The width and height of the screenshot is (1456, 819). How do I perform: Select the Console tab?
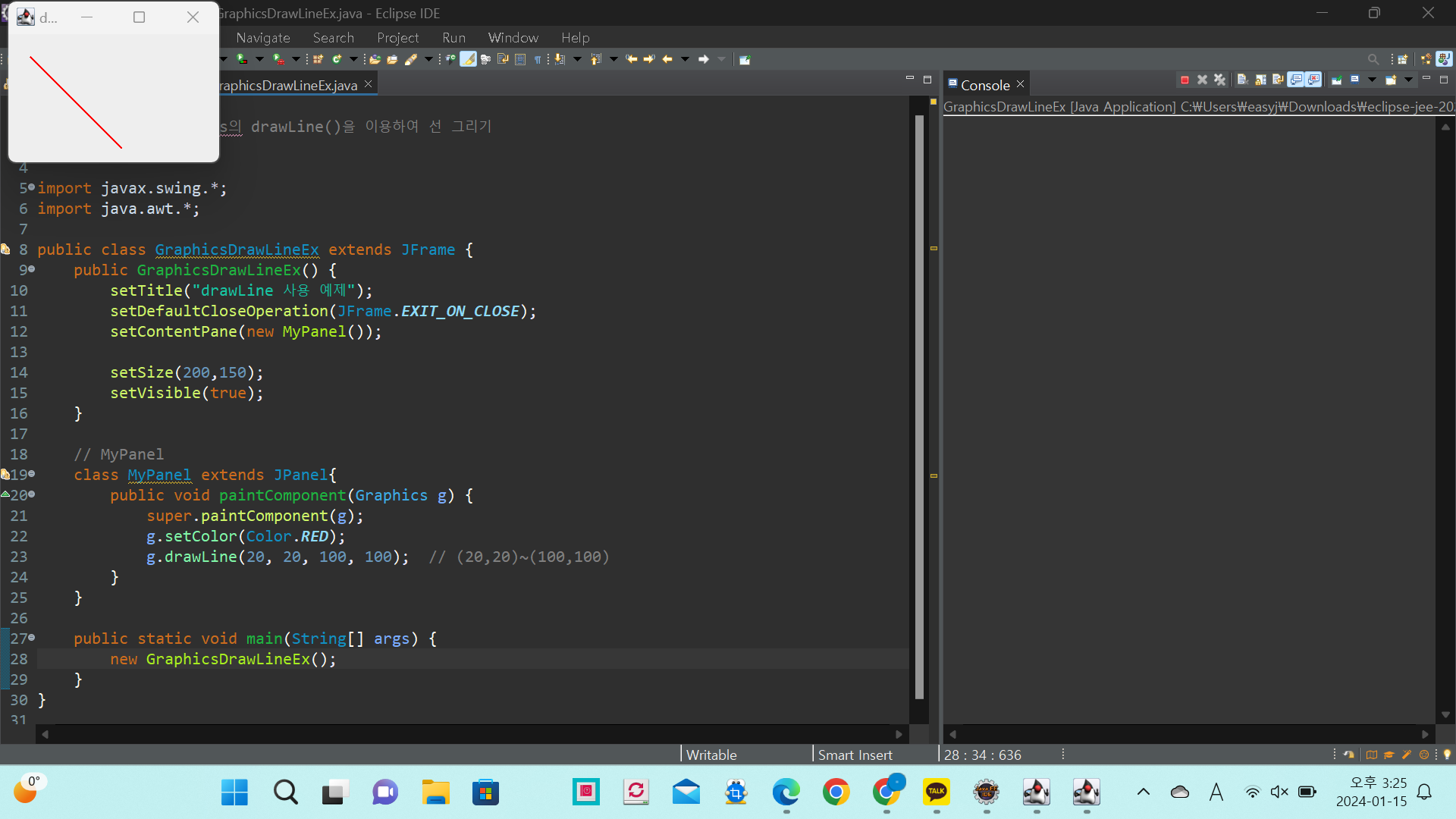point(984,85)
